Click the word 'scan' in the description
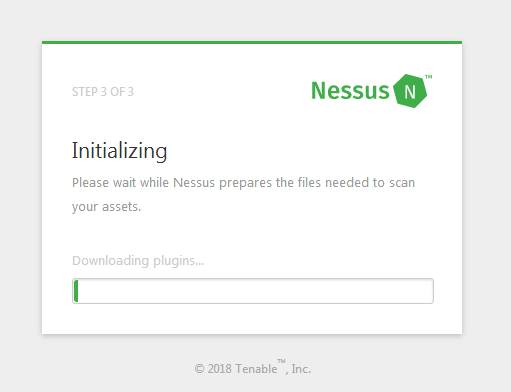 [402, 183]
